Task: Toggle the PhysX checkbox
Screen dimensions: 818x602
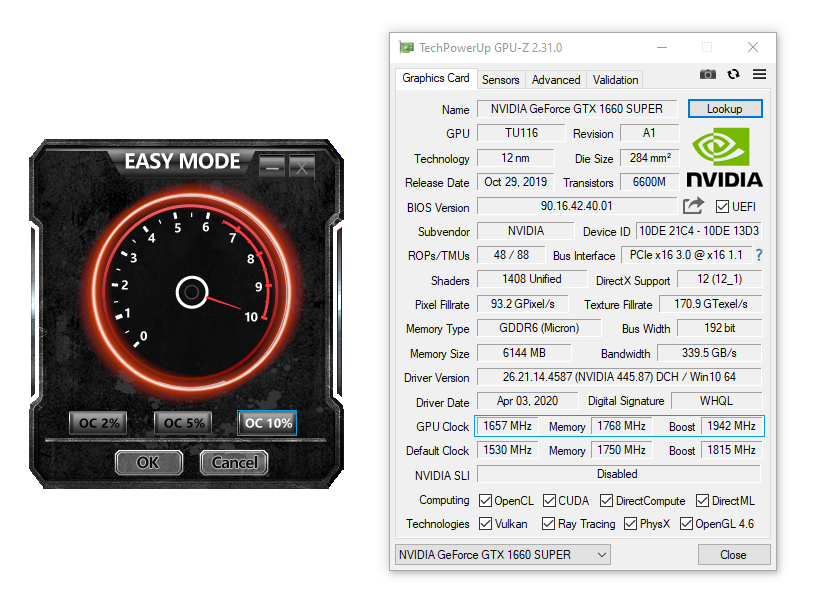Action: [630, 523]
